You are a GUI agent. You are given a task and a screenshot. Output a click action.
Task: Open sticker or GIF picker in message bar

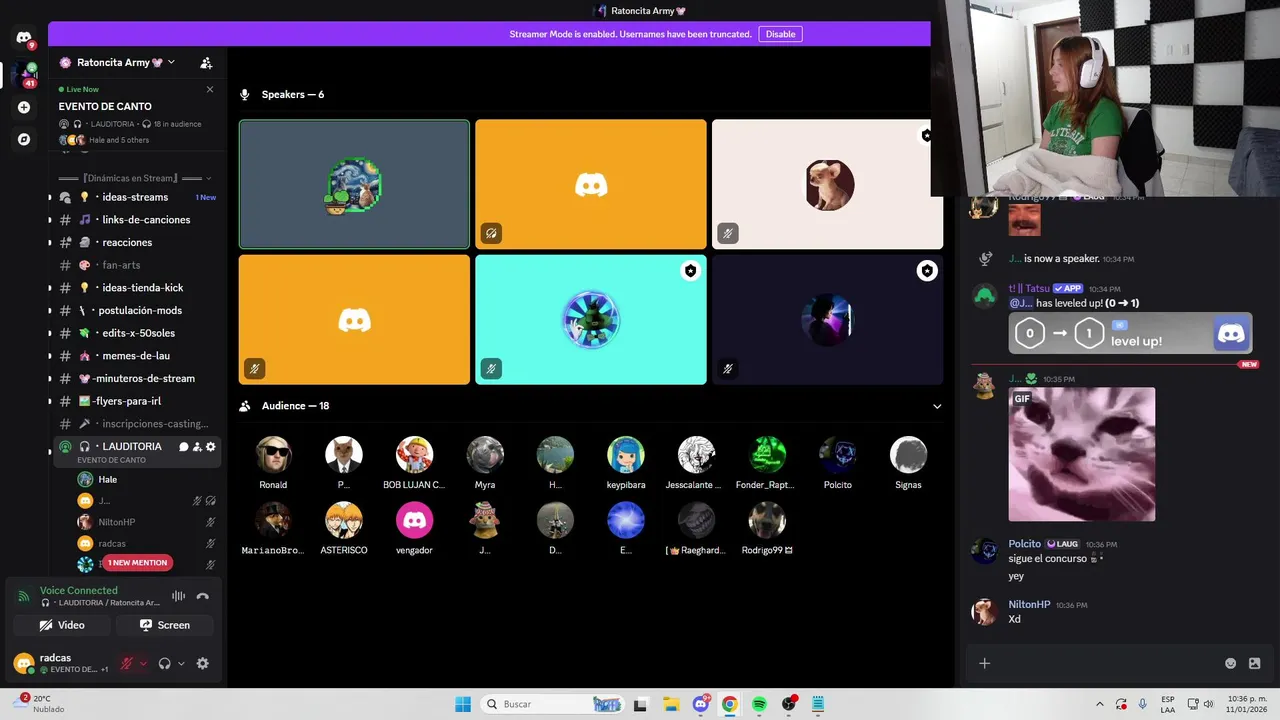1255,663
